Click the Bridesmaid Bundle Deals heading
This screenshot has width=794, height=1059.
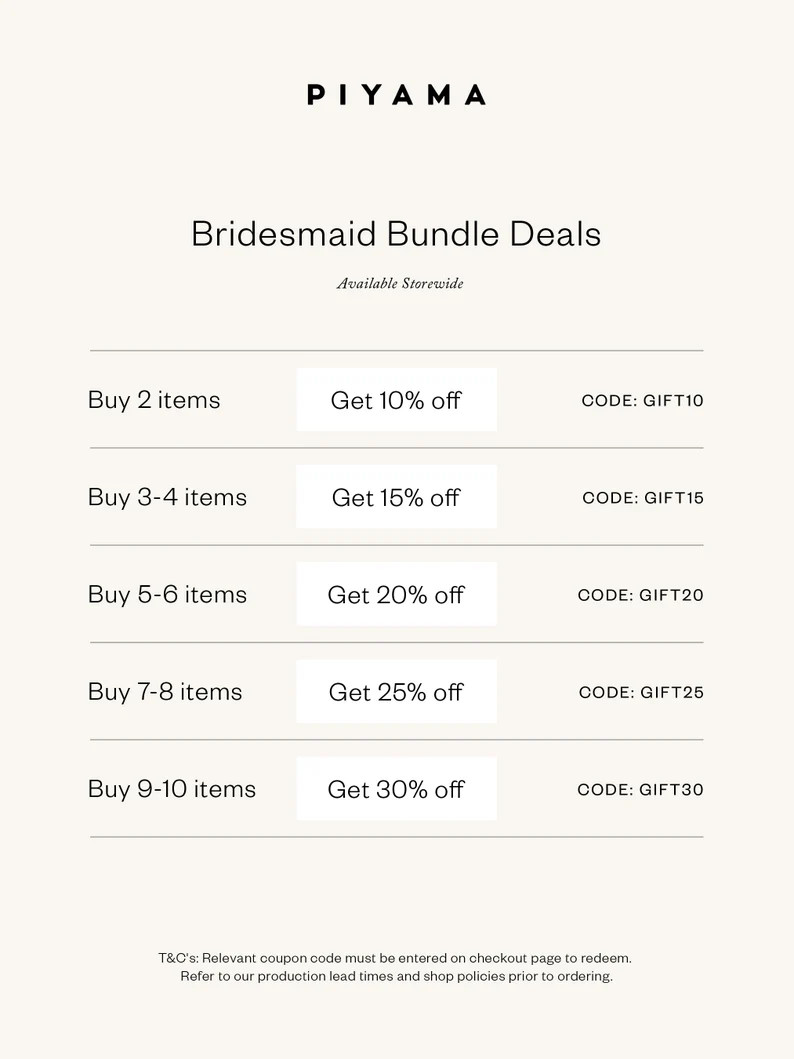396,234
